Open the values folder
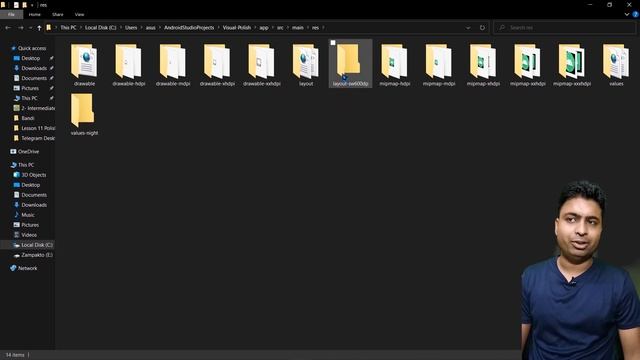The image size is (640, 360). 616,65
